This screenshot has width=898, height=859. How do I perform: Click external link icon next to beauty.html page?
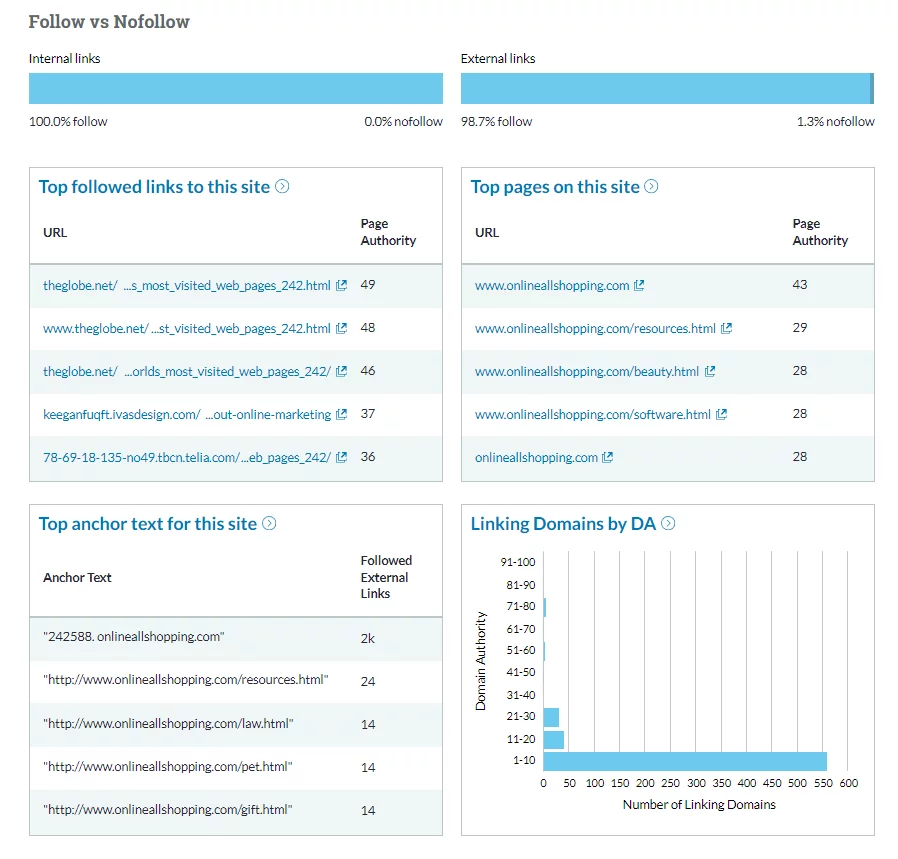click(x=710, y=371)
